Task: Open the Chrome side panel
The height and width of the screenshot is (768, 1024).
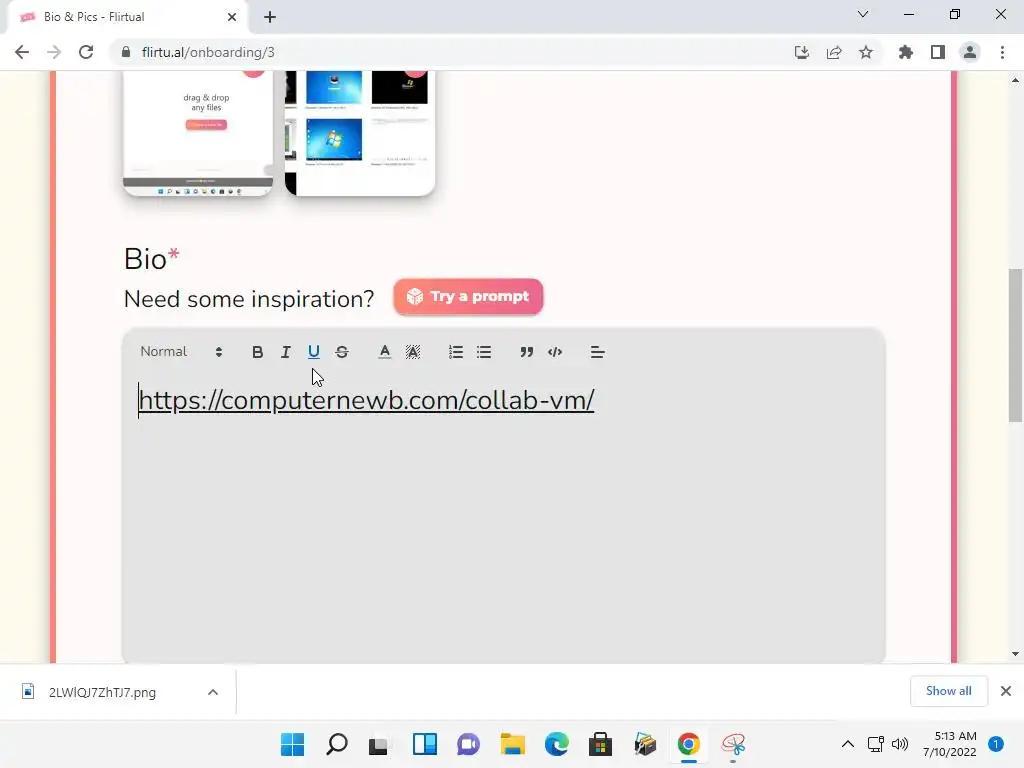Action: coord(938,52)
